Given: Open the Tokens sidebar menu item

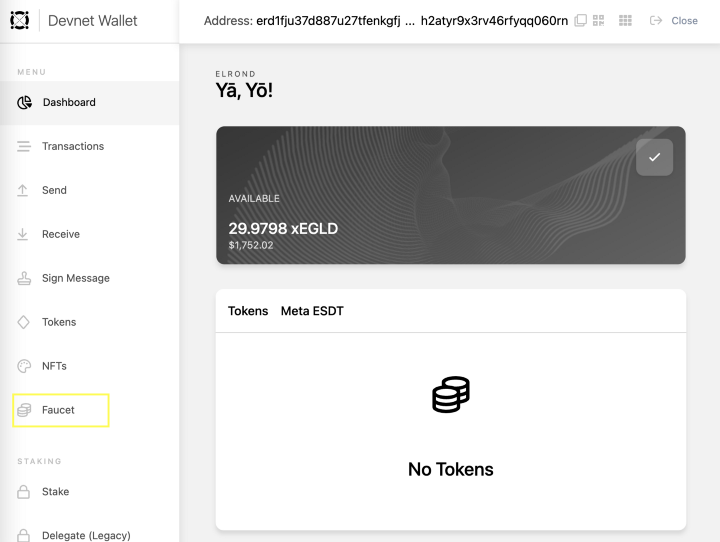Looking at the screenshot, I should [x=59, y=322].
